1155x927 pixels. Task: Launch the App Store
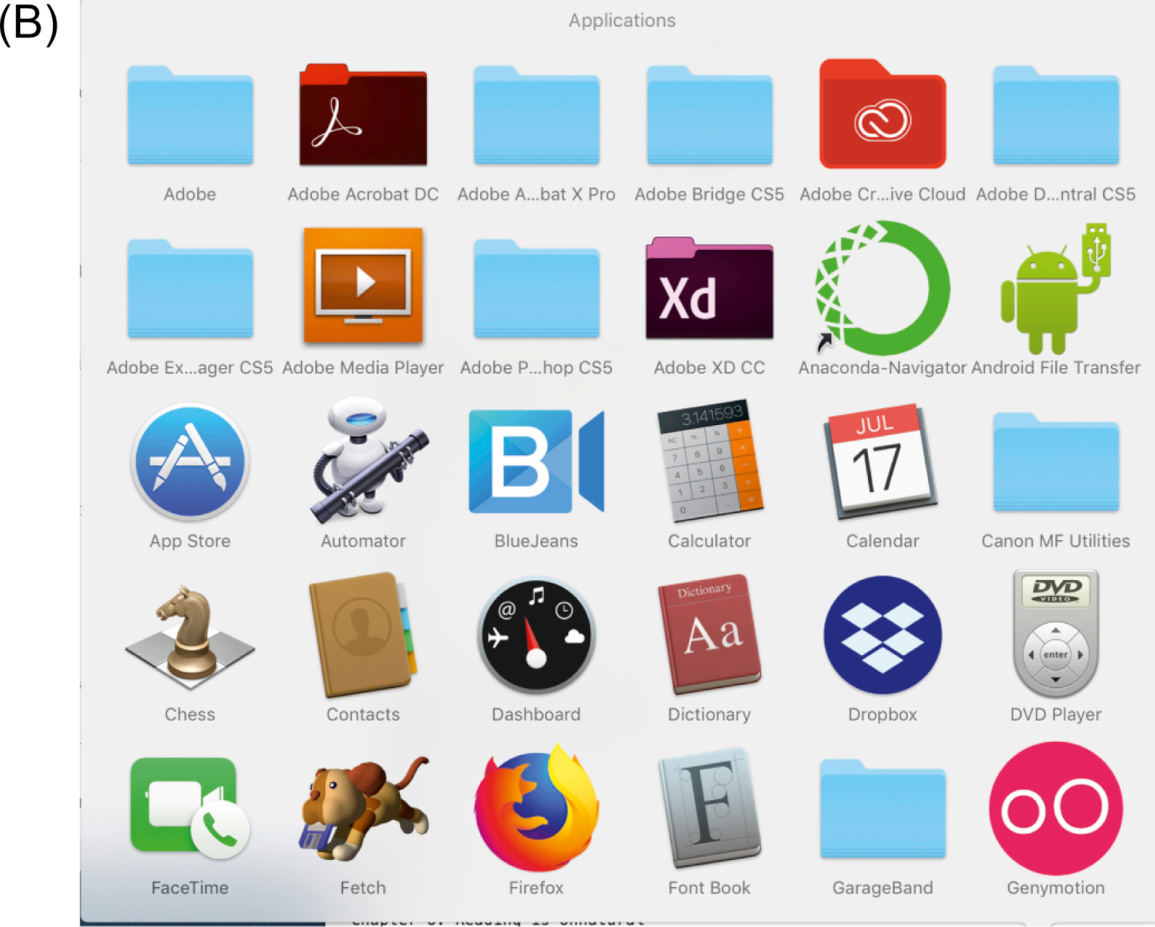point(190,462)
